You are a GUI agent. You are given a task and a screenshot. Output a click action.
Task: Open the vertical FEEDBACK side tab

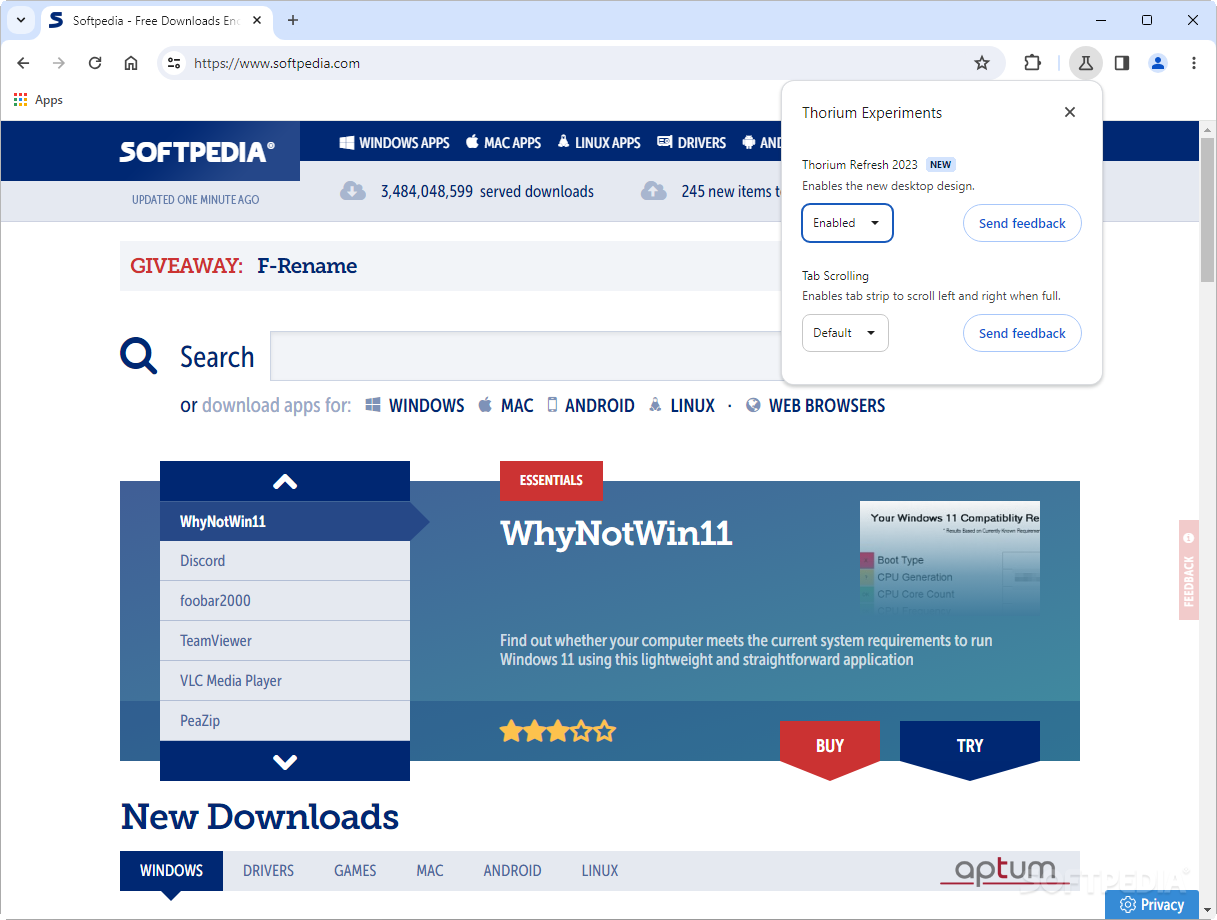tap(1189, 570)
